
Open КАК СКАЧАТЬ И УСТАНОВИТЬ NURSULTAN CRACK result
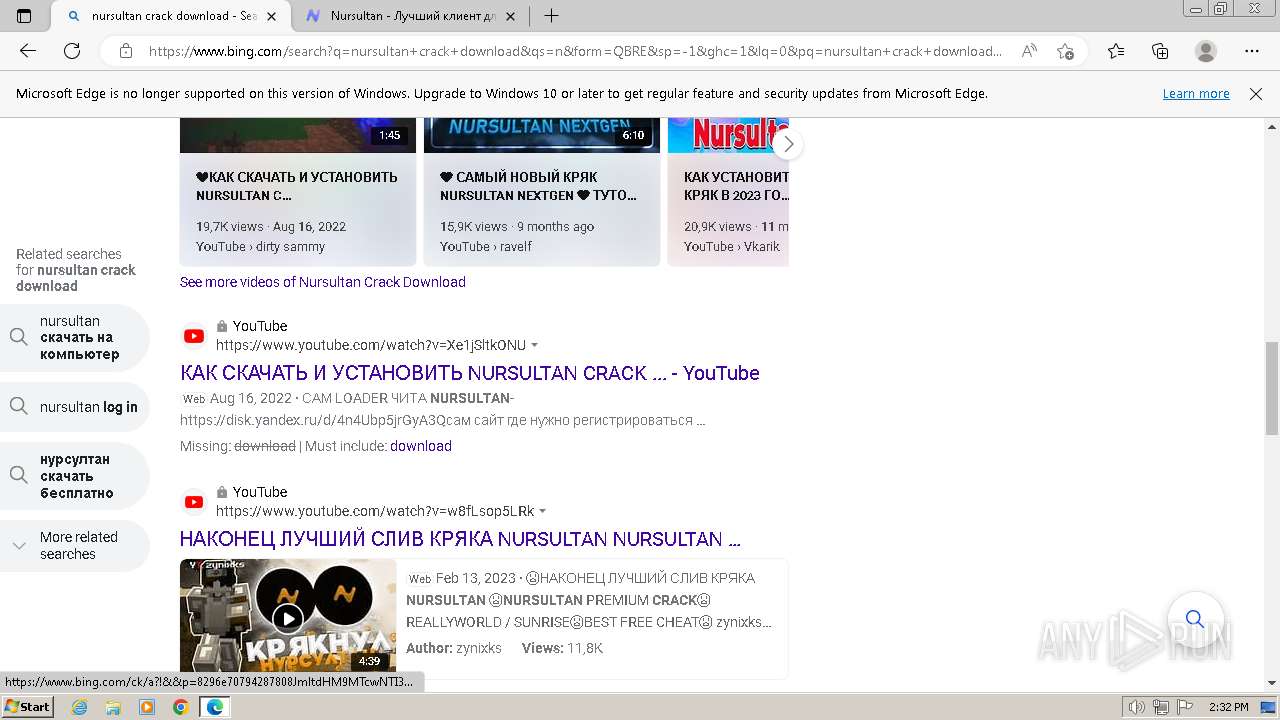[470, 373]
